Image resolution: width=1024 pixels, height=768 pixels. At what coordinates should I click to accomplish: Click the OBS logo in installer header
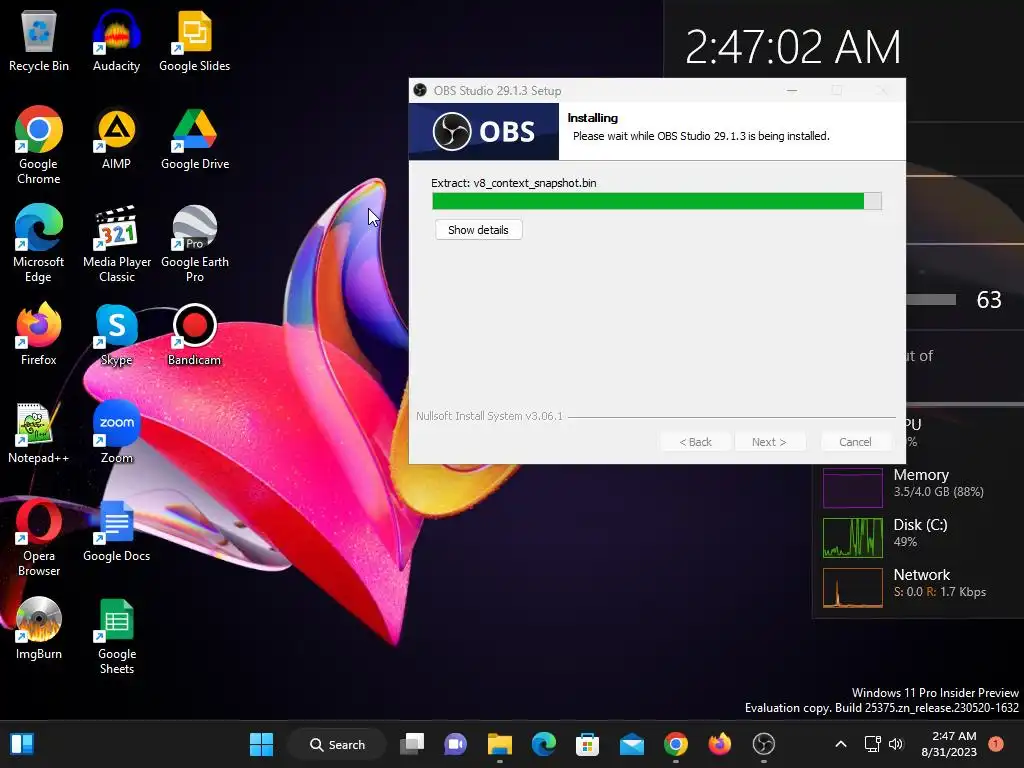484,132
